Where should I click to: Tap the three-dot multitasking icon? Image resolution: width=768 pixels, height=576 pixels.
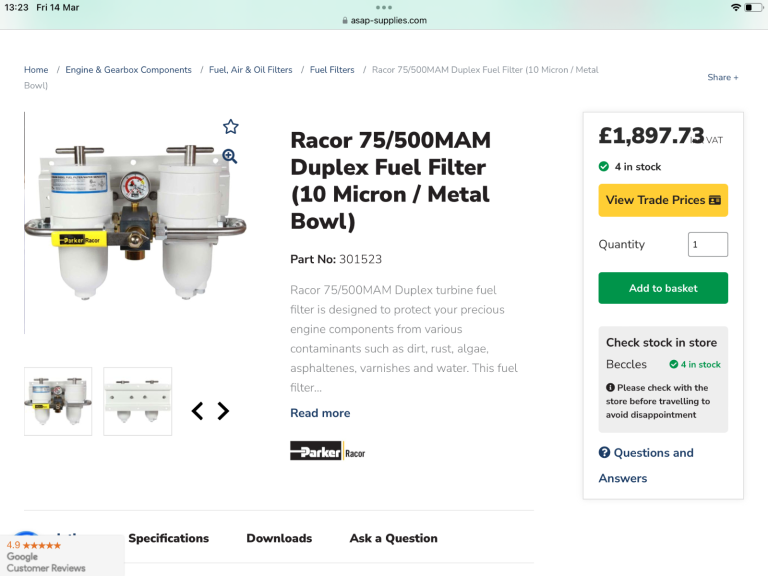tap(384, 7)
